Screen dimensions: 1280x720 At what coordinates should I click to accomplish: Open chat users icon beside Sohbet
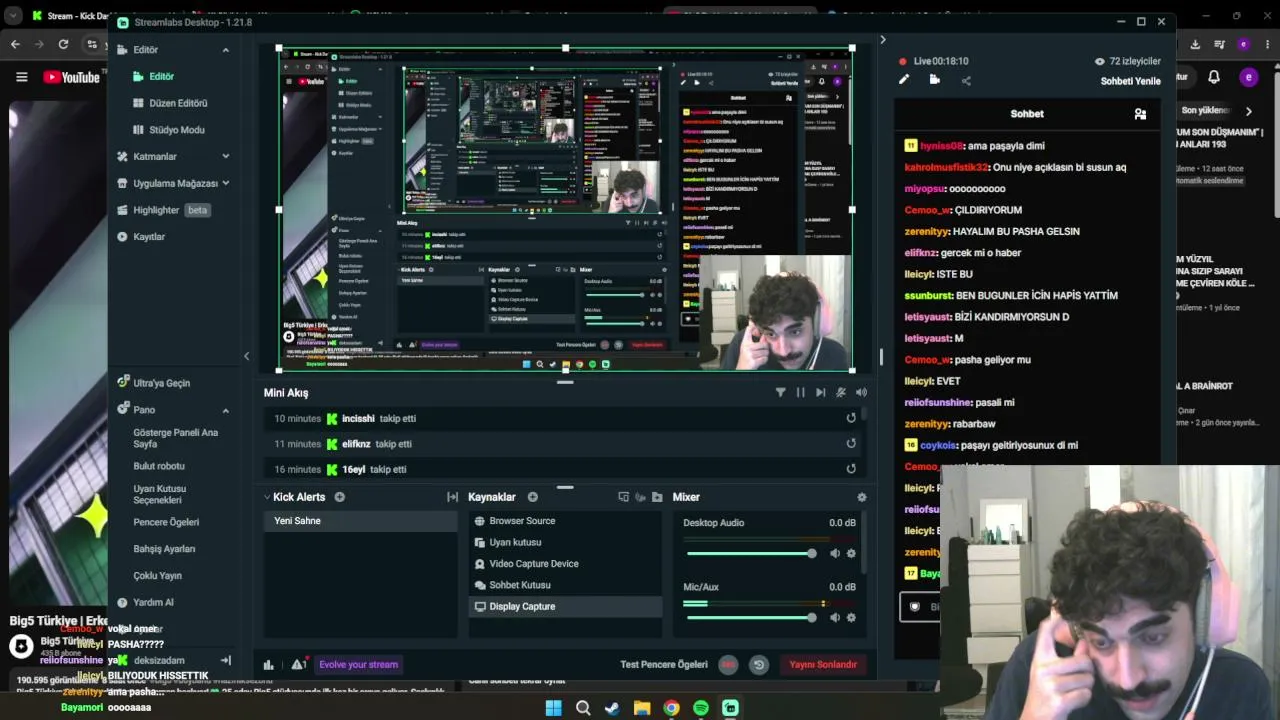[x=1140, y=114]
